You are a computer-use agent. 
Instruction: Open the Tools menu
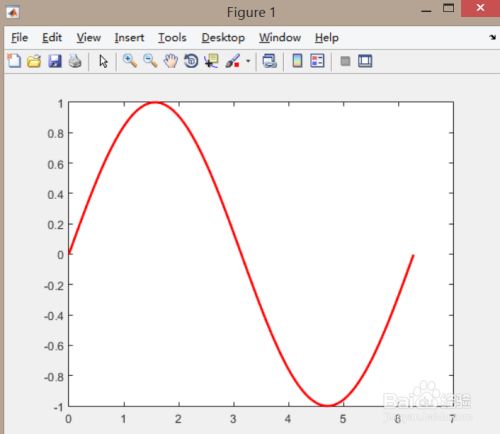click(172, 38)
